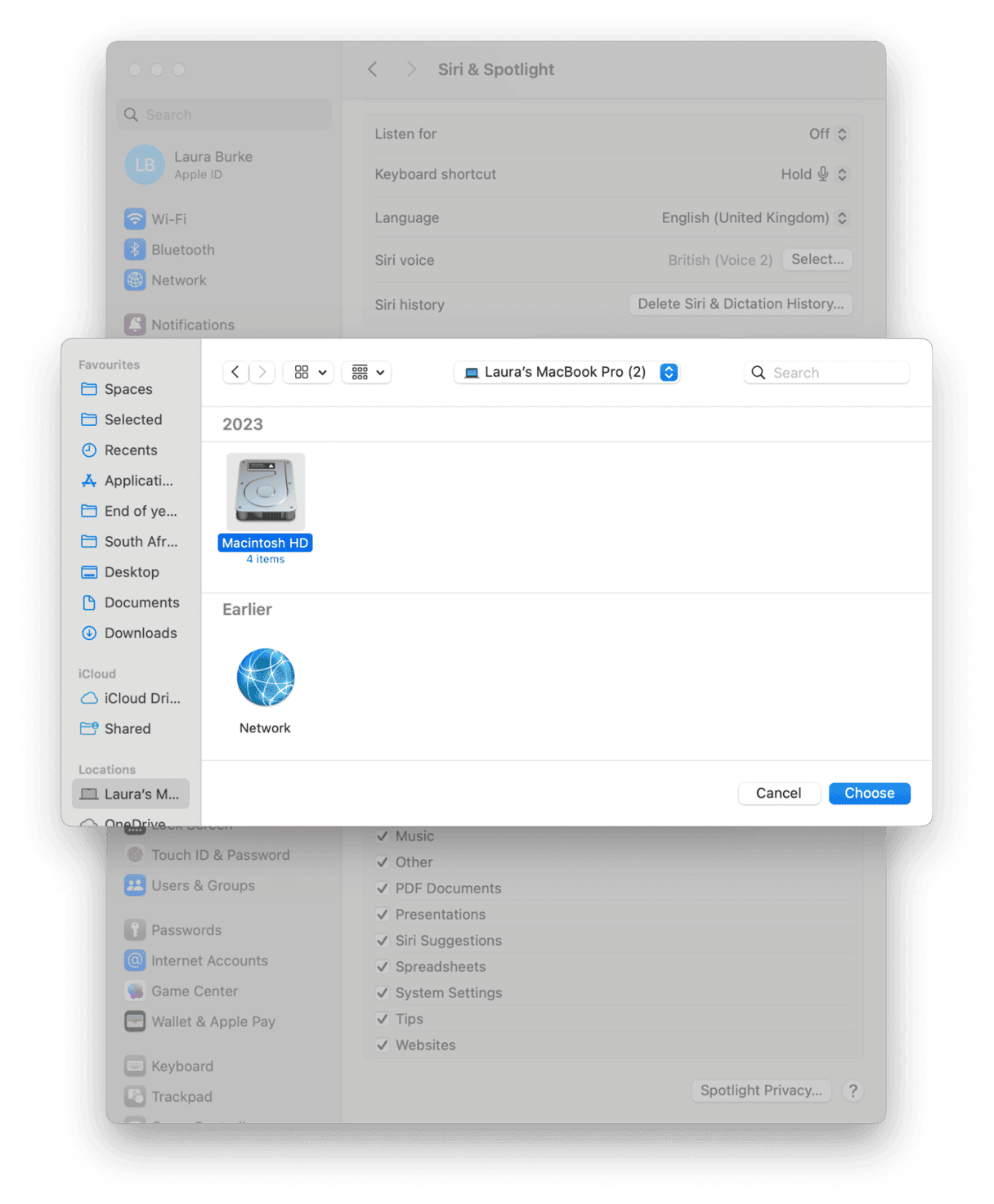Select the Recents clock icon

[90, 450]
